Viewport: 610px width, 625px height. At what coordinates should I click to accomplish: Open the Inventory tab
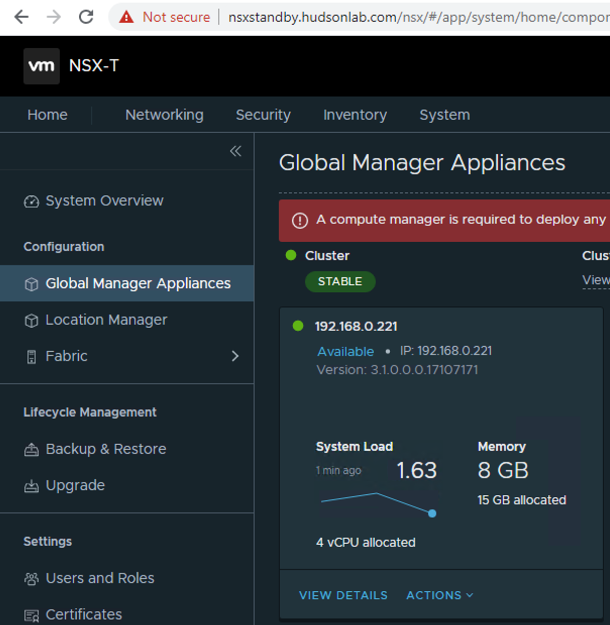point(355,115)
